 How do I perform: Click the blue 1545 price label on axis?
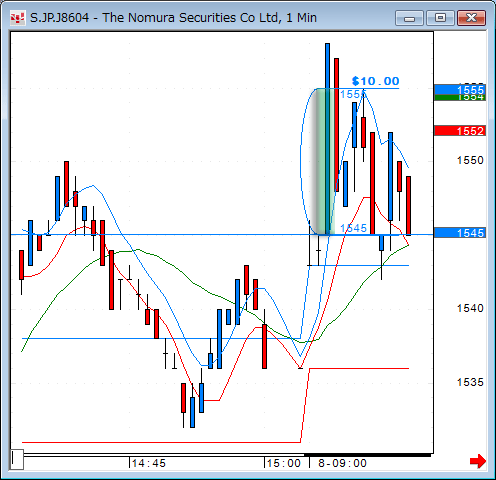click(460, 233)
